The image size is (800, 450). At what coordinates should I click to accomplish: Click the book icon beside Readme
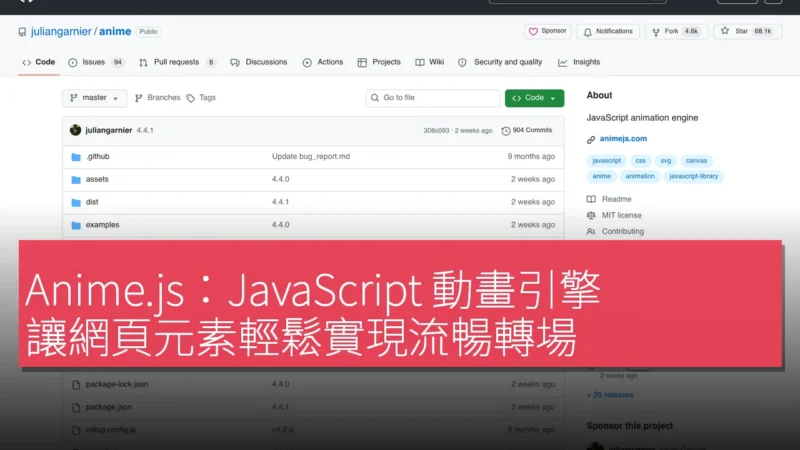pyautogui.click(x=591, y=199)
